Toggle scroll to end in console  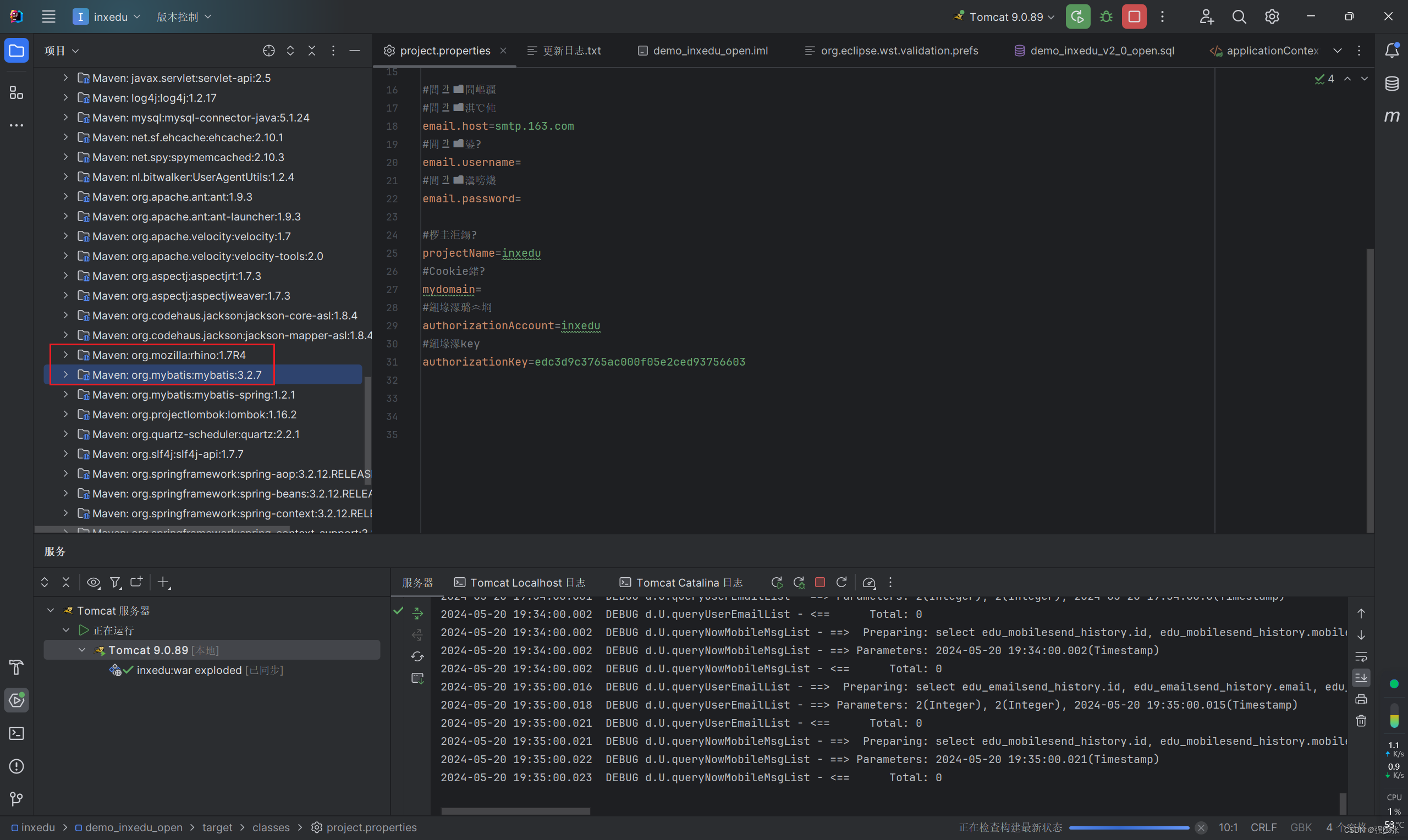pos(1362,677)
